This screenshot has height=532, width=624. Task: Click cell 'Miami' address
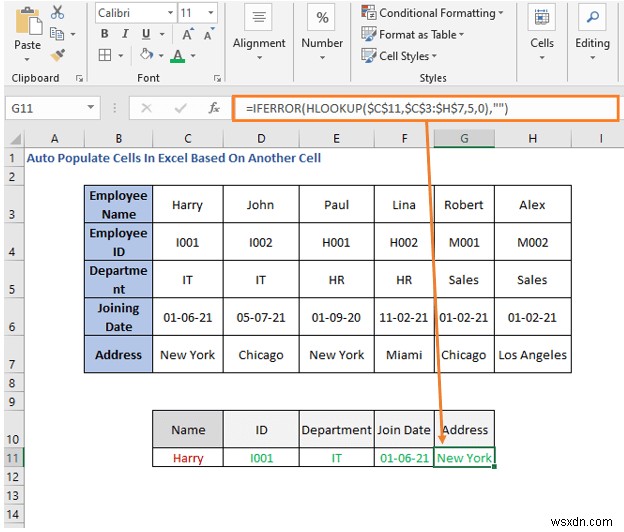click(404, 355)
